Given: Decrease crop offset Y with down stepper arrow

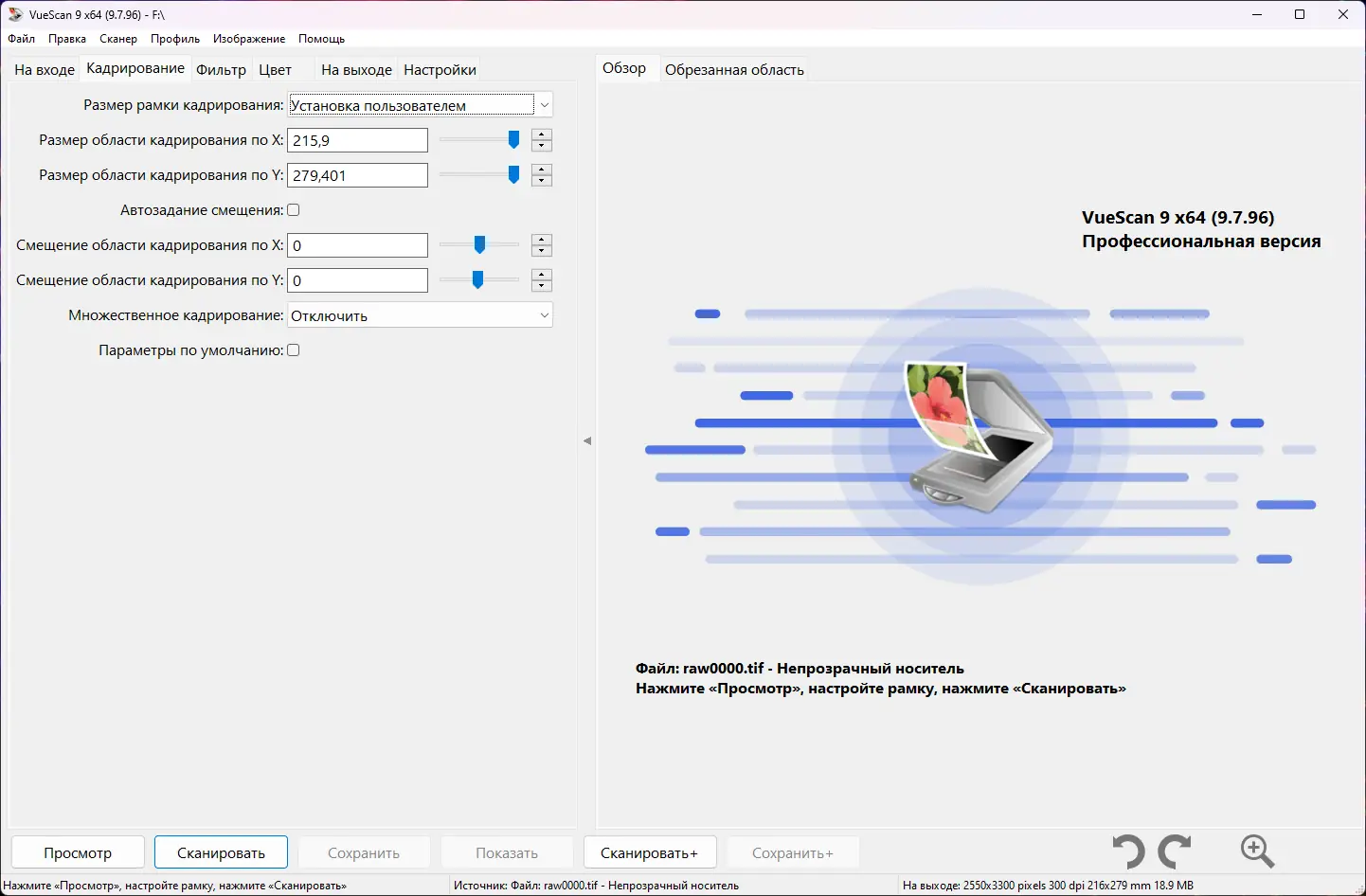Looking at the screenshot, I should coord(542,286).
